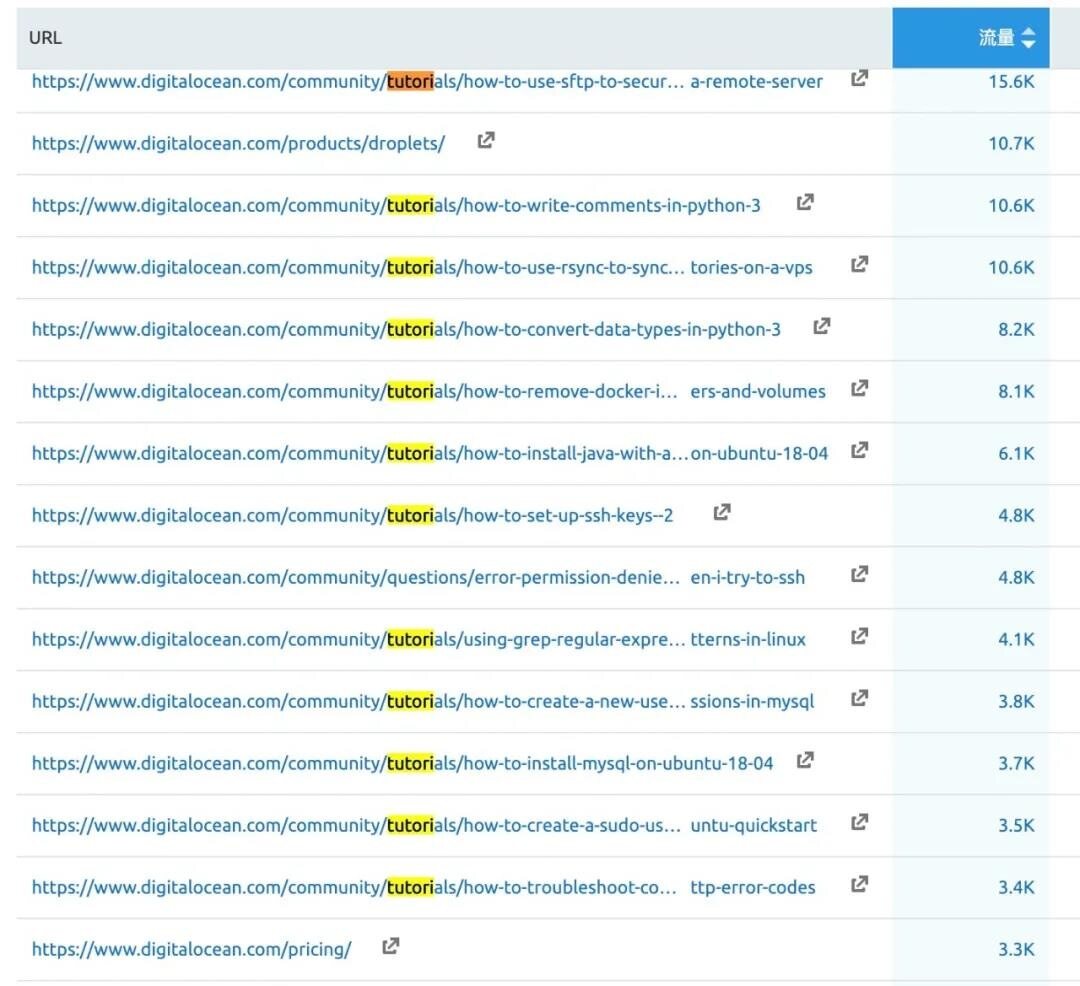
Task: Click external-link icon beside the sftp tutorial URL
Action: 859,79
